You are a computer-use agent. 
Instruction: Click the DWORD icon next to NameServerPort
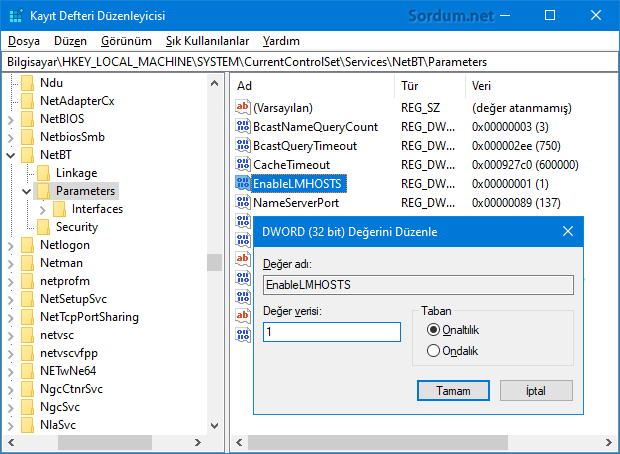click(x=243, y=202)
